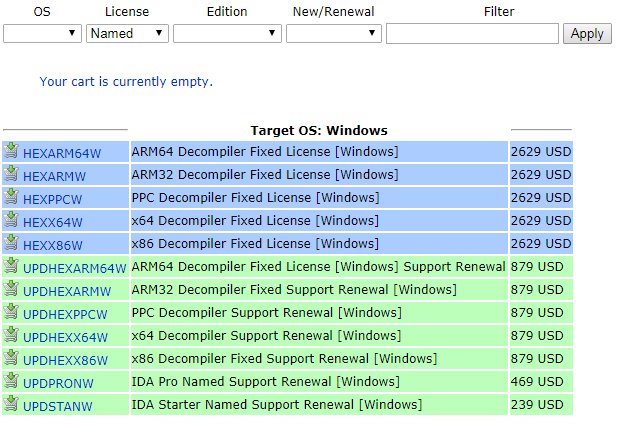Add HEXX64W using its cart icon
This screenshot has width=621, height=438.
point(11,219)
